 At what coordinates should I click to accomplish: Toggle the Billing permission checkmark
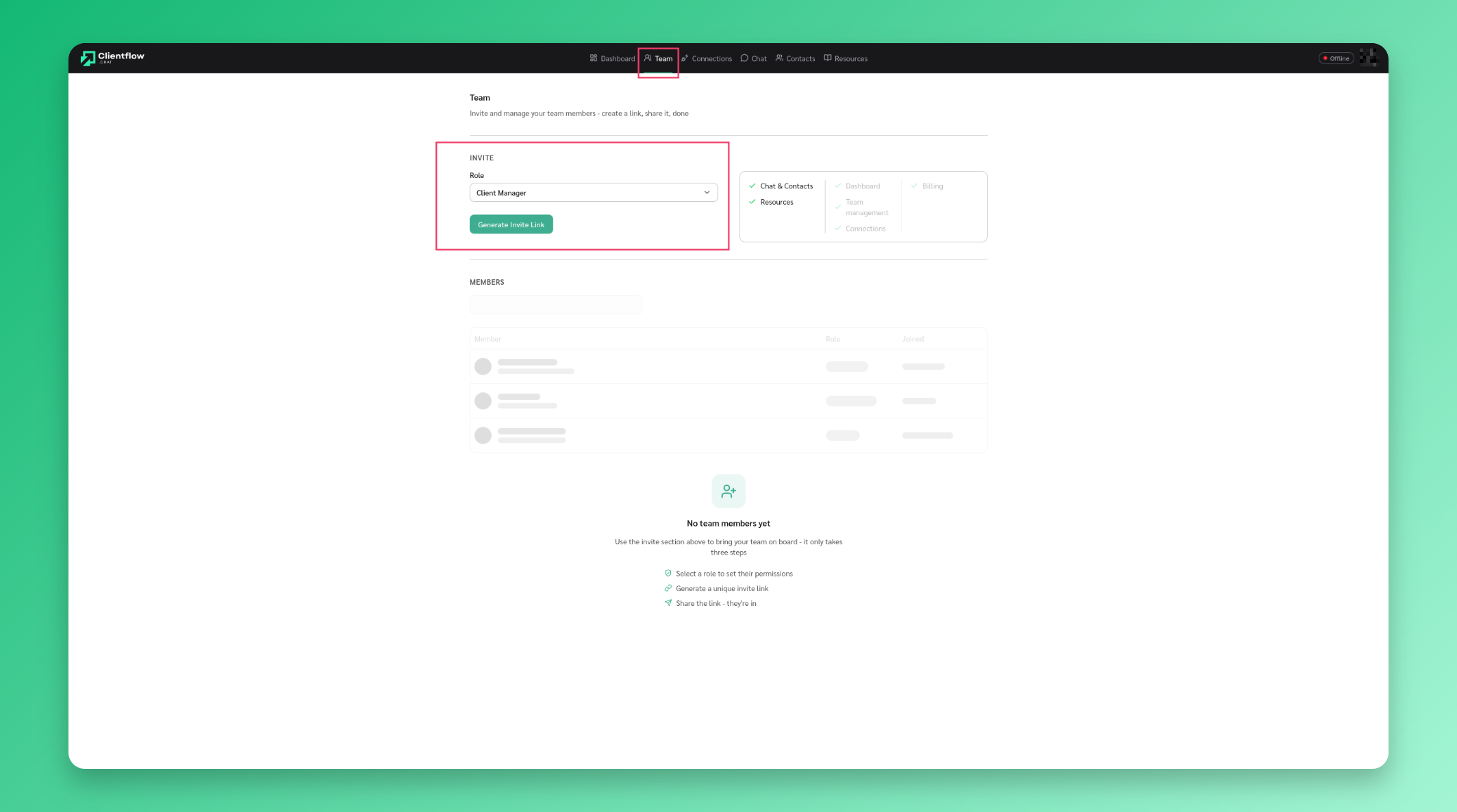[x=913, y=186]
